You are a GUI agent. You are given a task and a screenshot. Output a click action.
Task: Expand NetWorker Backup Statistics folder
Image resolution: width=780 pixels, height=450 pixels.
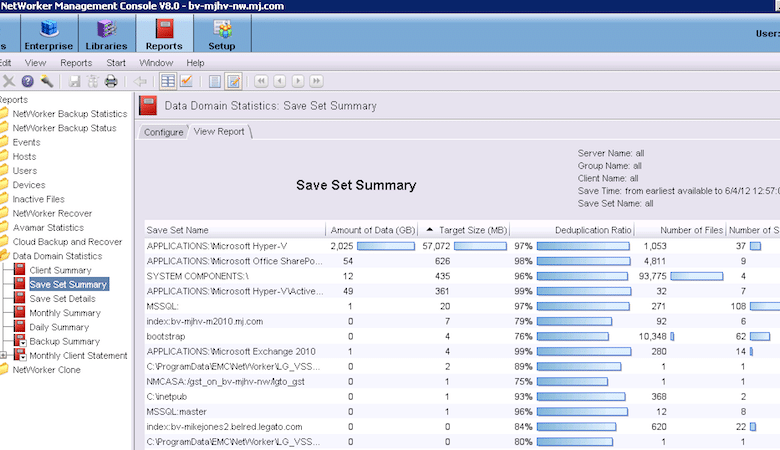pyautogui.click(x=70, y=114)
